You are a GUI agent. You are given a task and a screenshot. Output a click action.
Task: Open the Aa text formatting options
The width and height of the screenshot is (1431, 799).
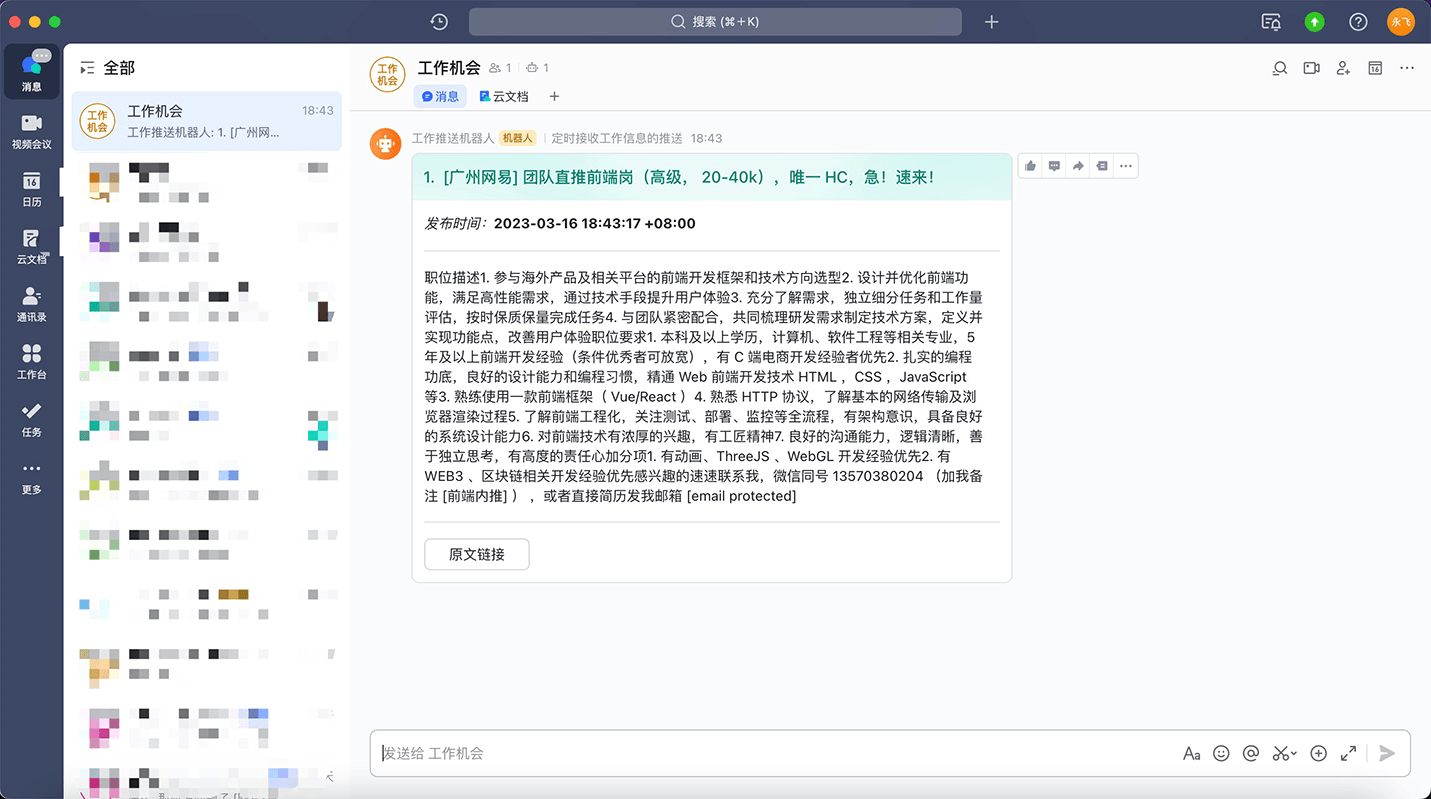click(x=1191, y=754)
